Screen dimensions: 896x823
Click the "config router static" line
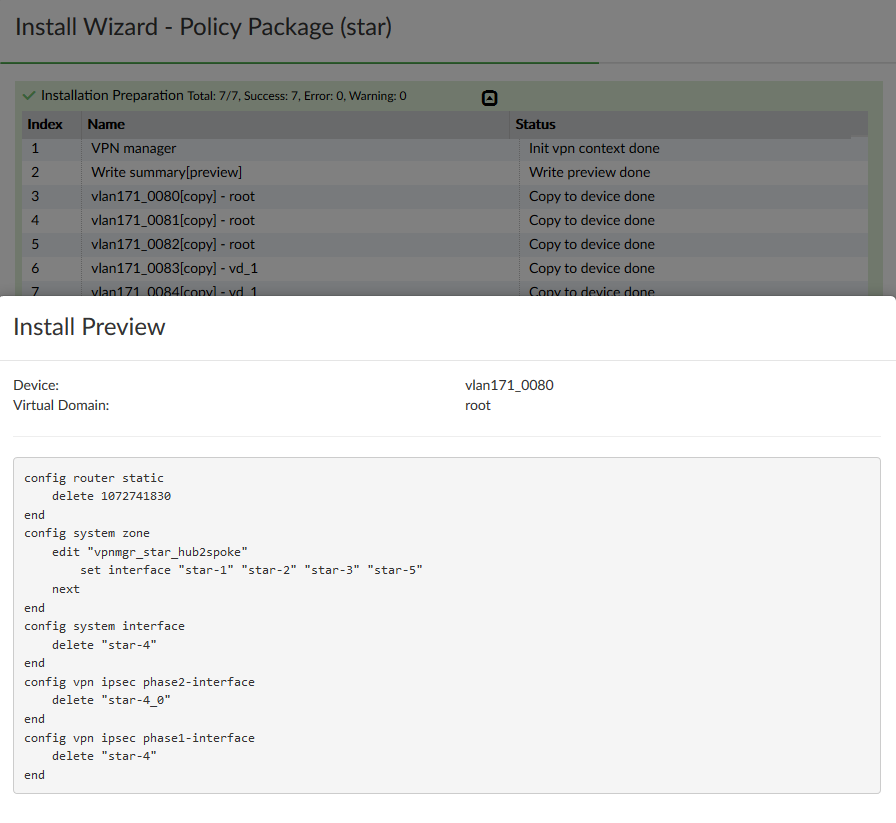(x=94, y=479)
